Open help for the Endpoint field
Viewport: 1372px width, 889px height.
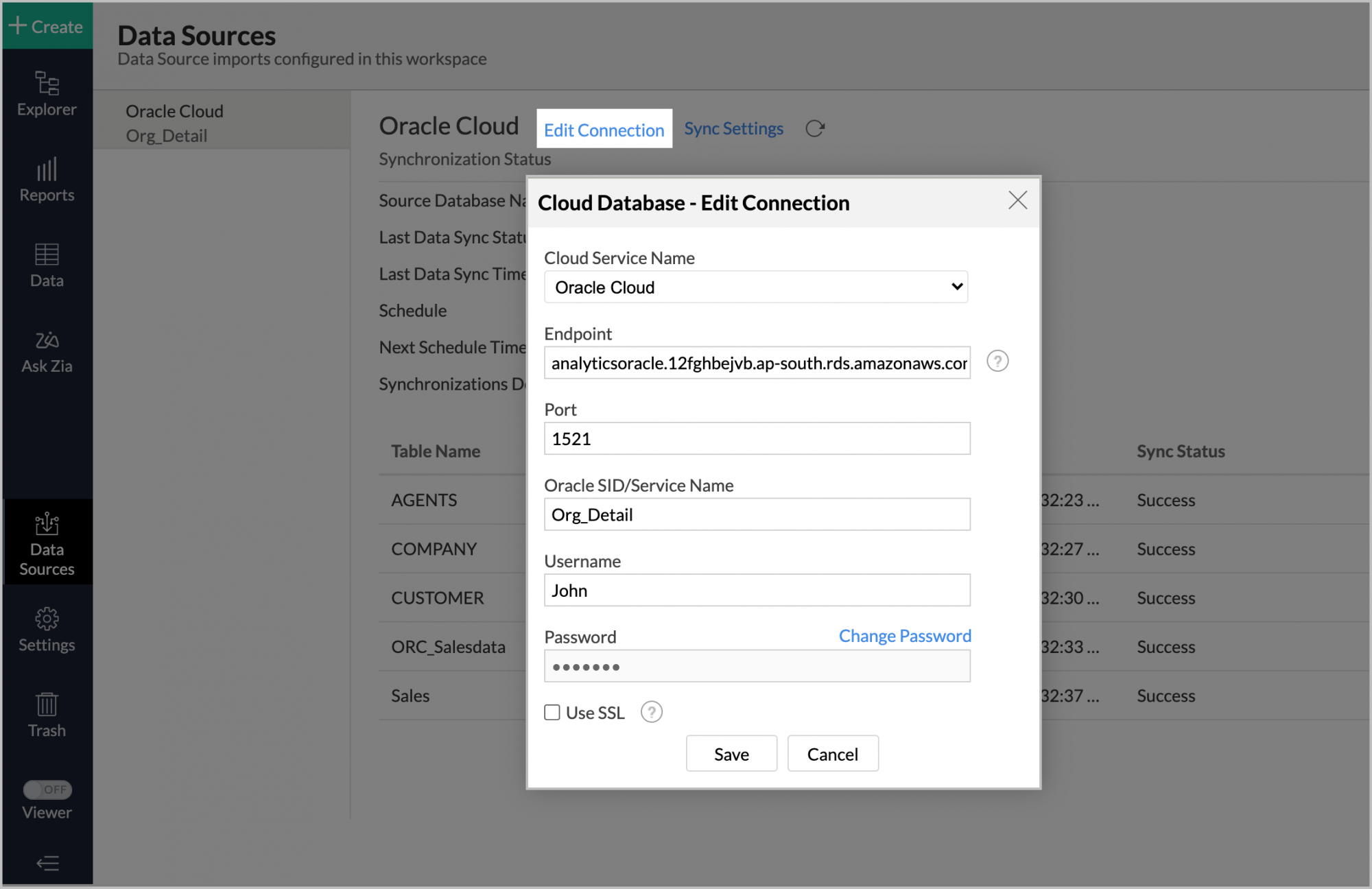coord(998,361)
